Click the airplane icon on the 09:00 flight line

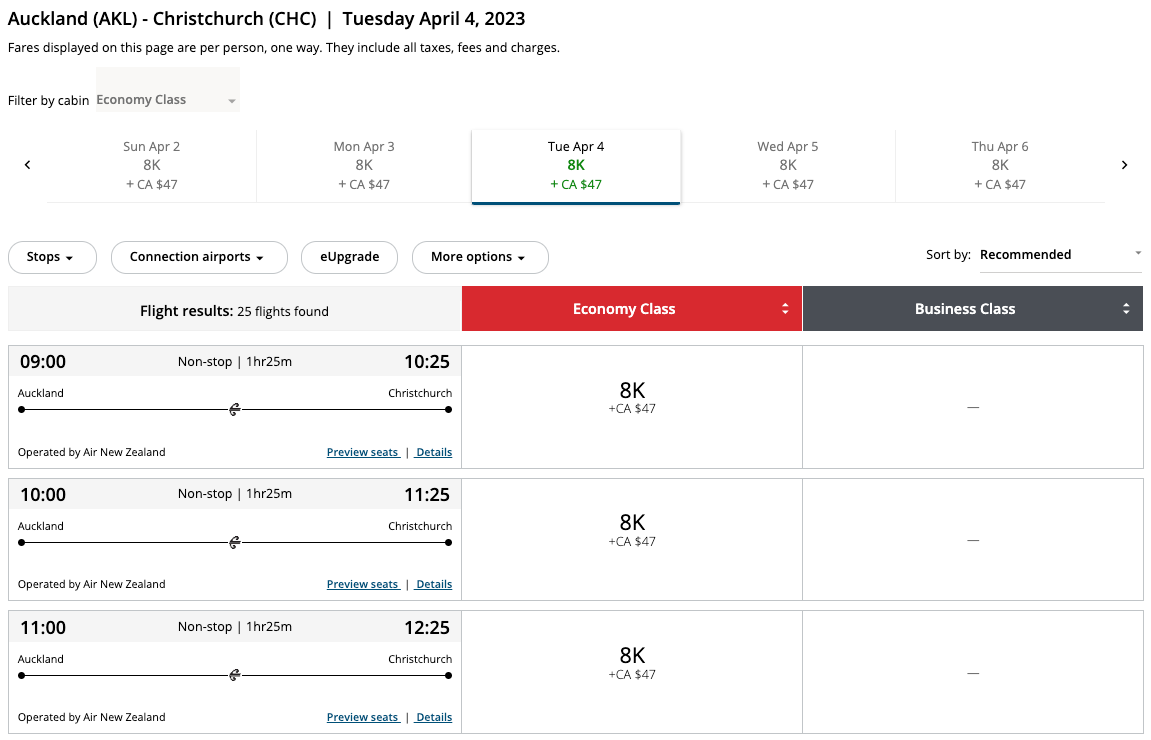pyautogui.click(x=234, y=410)
